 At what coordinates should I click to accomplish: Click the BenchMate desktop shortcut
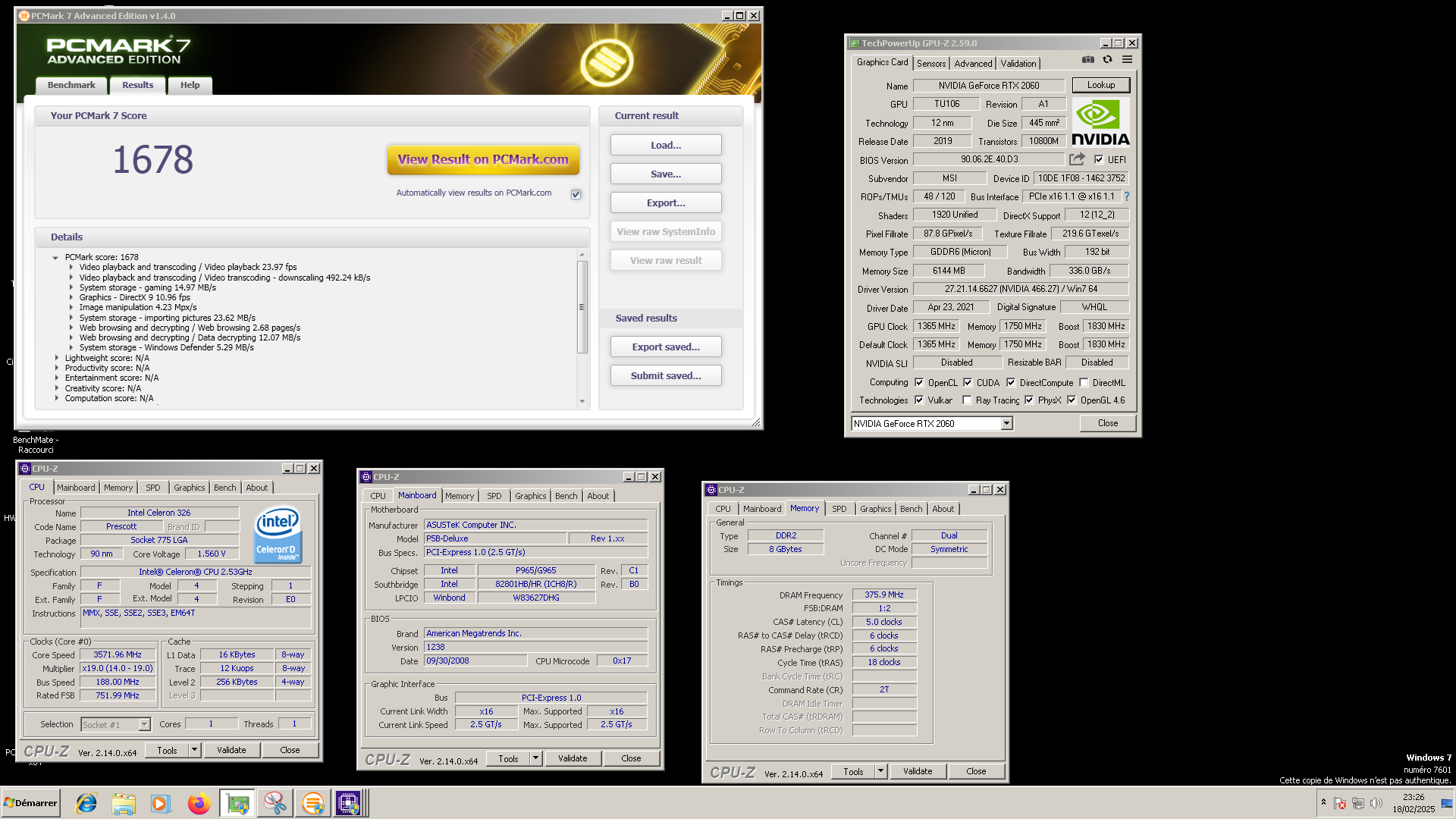(x=35, y=444)
